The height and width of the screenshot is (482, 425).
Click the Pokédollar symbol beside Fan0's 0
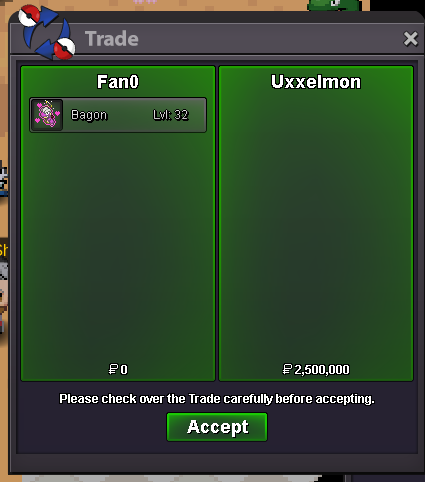[113, 369]
